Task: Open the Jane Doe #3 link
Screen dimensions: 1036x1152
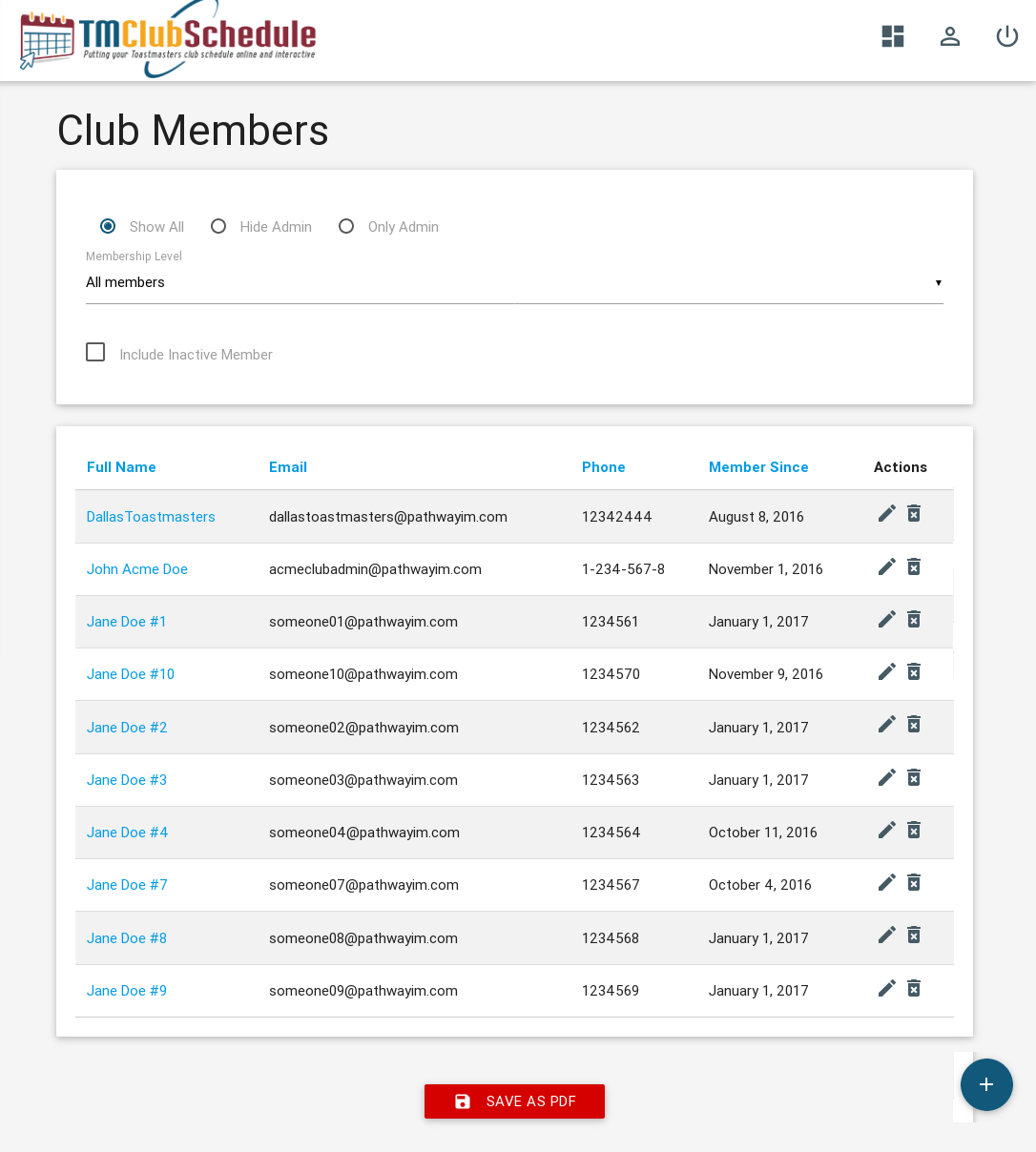Action: pyautogui.click(x=127, y=780)
